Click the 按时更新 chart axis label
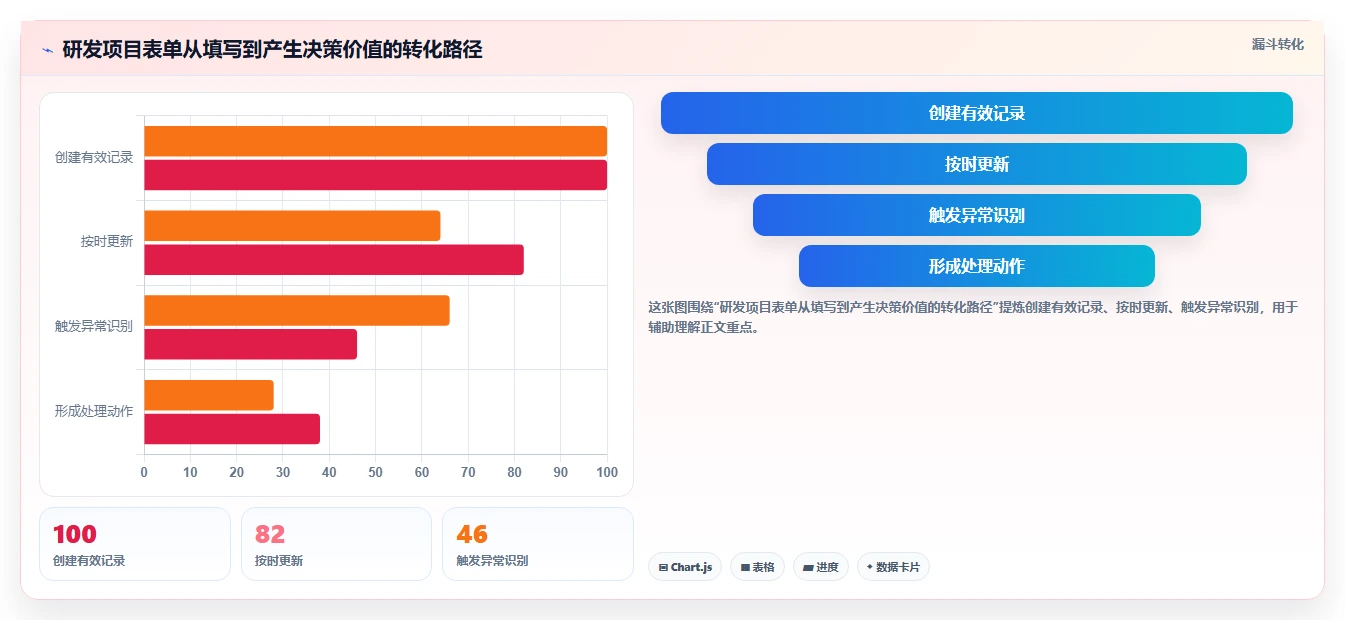 coord(107,241)
